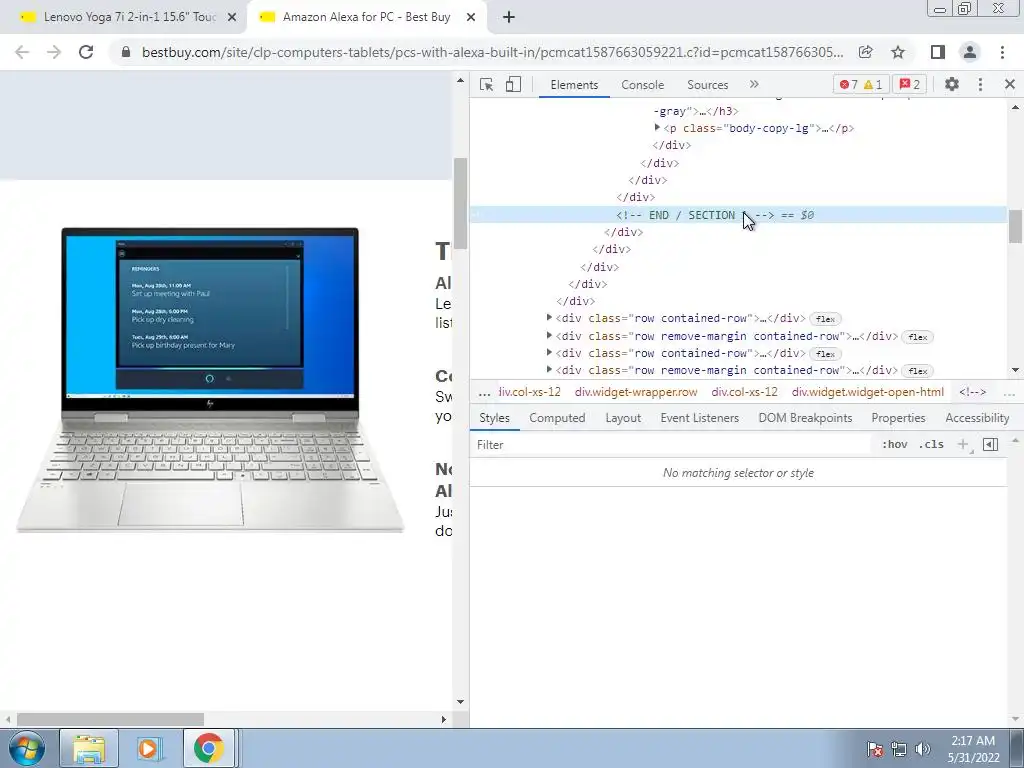Toggle the computed styles sidebar icon
Image resolution: width=1024 pixels, height=768 pixels.
click(x=990, y=445)
